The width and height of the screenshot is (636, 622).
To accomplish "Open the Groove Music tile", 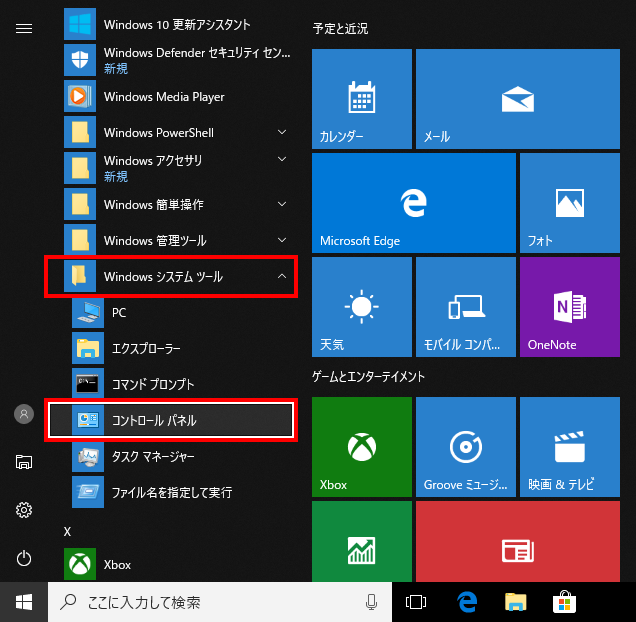I will pos(465,446).
